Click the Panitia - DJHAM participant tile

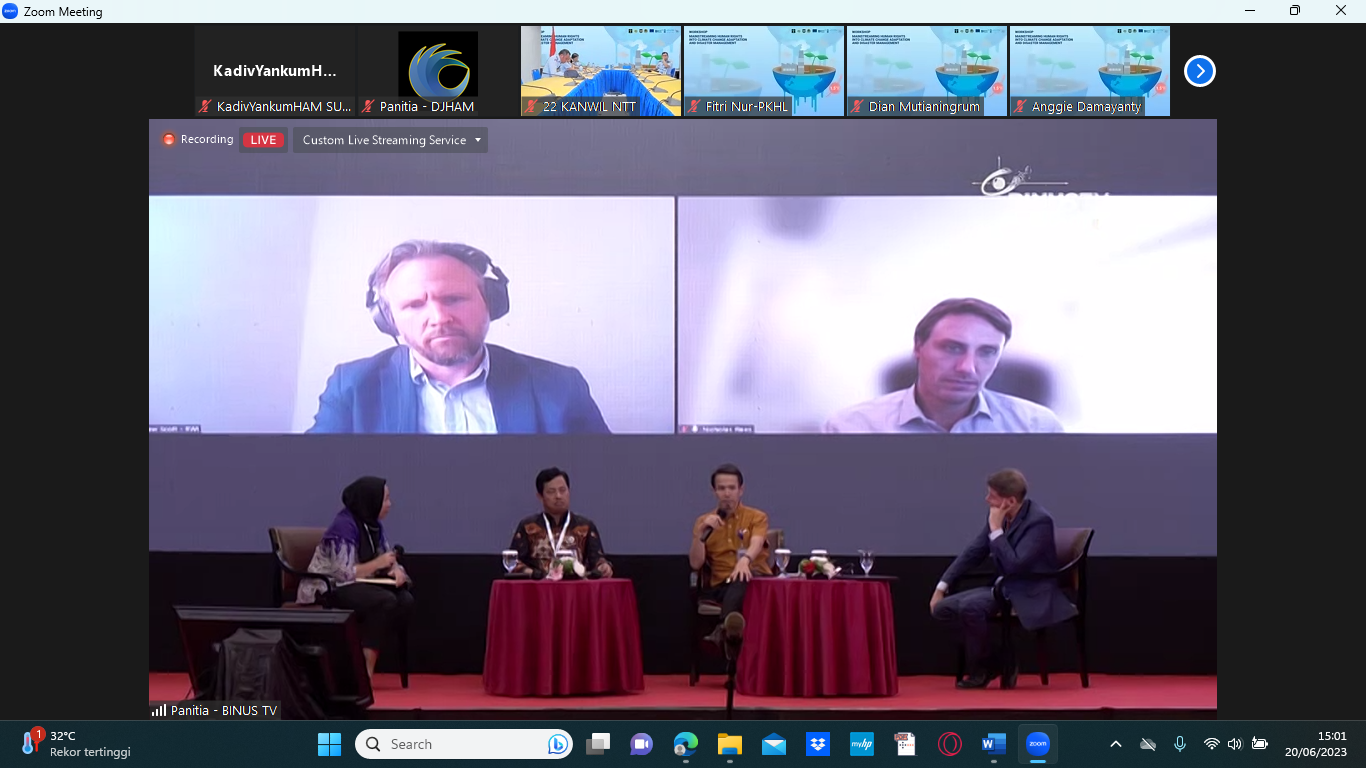[438, 71]
